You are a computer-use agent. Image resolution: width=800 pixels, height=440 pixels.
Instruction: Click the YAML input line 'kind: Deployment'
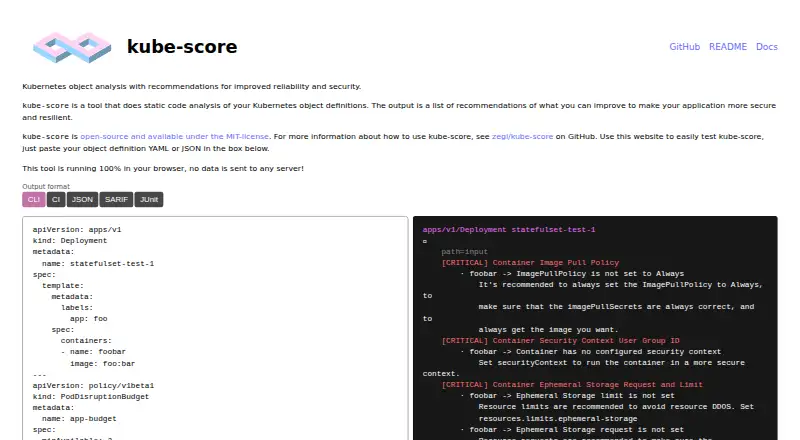point(70,240)
